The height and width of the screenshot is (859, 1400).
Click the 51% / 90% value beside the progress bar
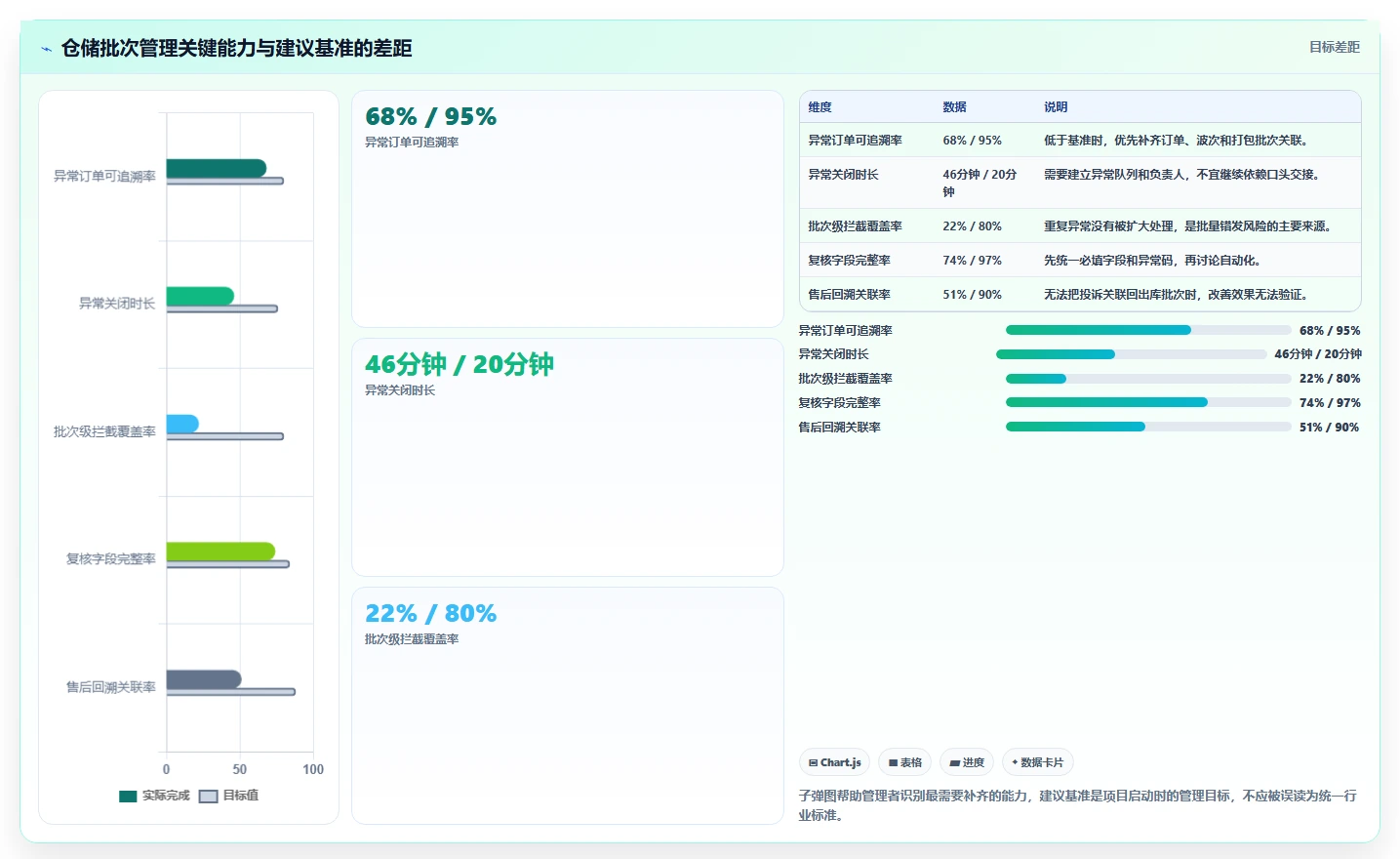pyautogui.click(x=1329, y=428)
